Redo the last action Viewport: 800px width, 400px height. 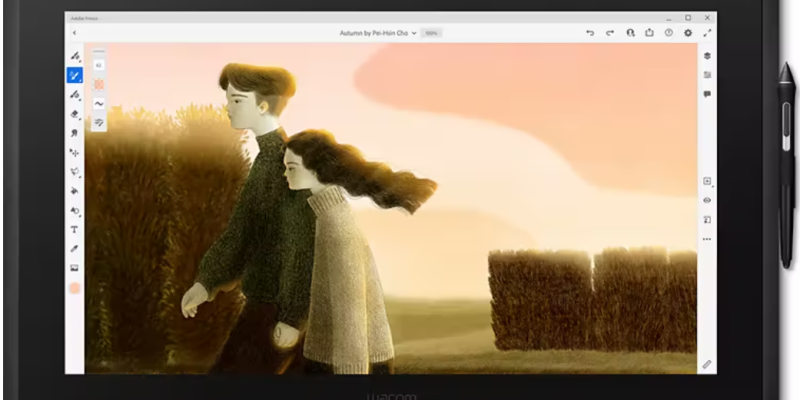pos(610,33)
